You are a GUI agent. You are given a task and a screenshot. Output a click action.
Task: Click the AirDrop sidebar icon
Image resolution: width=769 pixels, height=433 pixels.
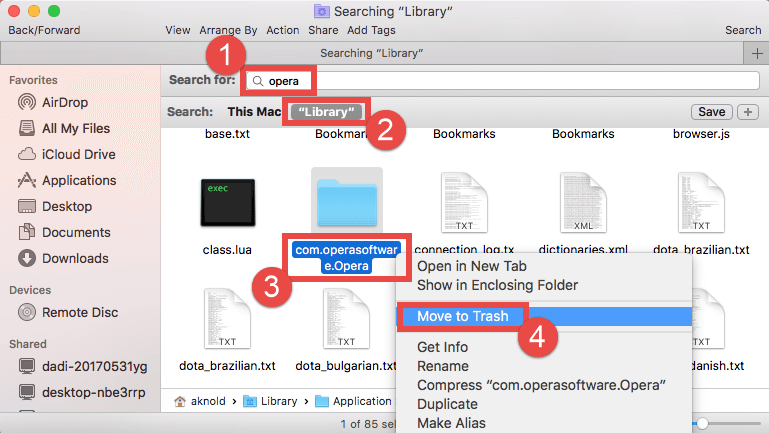click(26, 102)
